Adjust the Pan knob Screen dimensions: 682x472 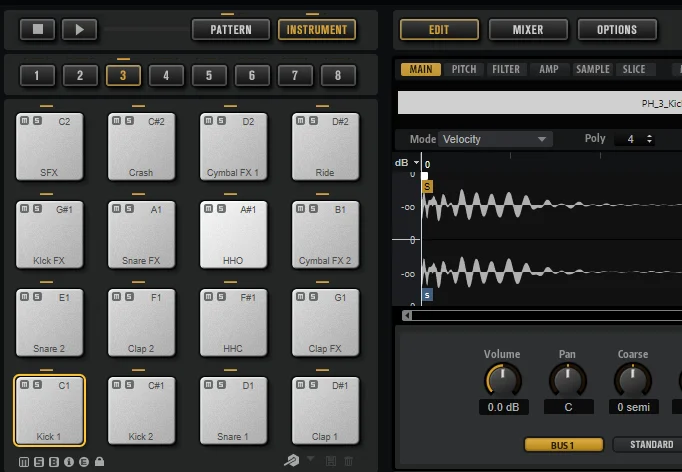pyautogui.click(x=568, y=380)
